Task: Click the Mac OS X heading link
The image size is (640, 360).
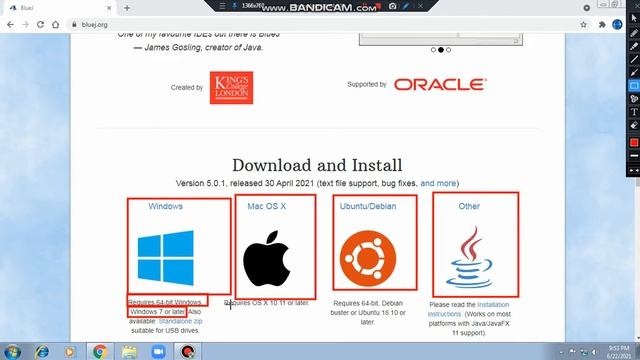Action: (267, 206)
